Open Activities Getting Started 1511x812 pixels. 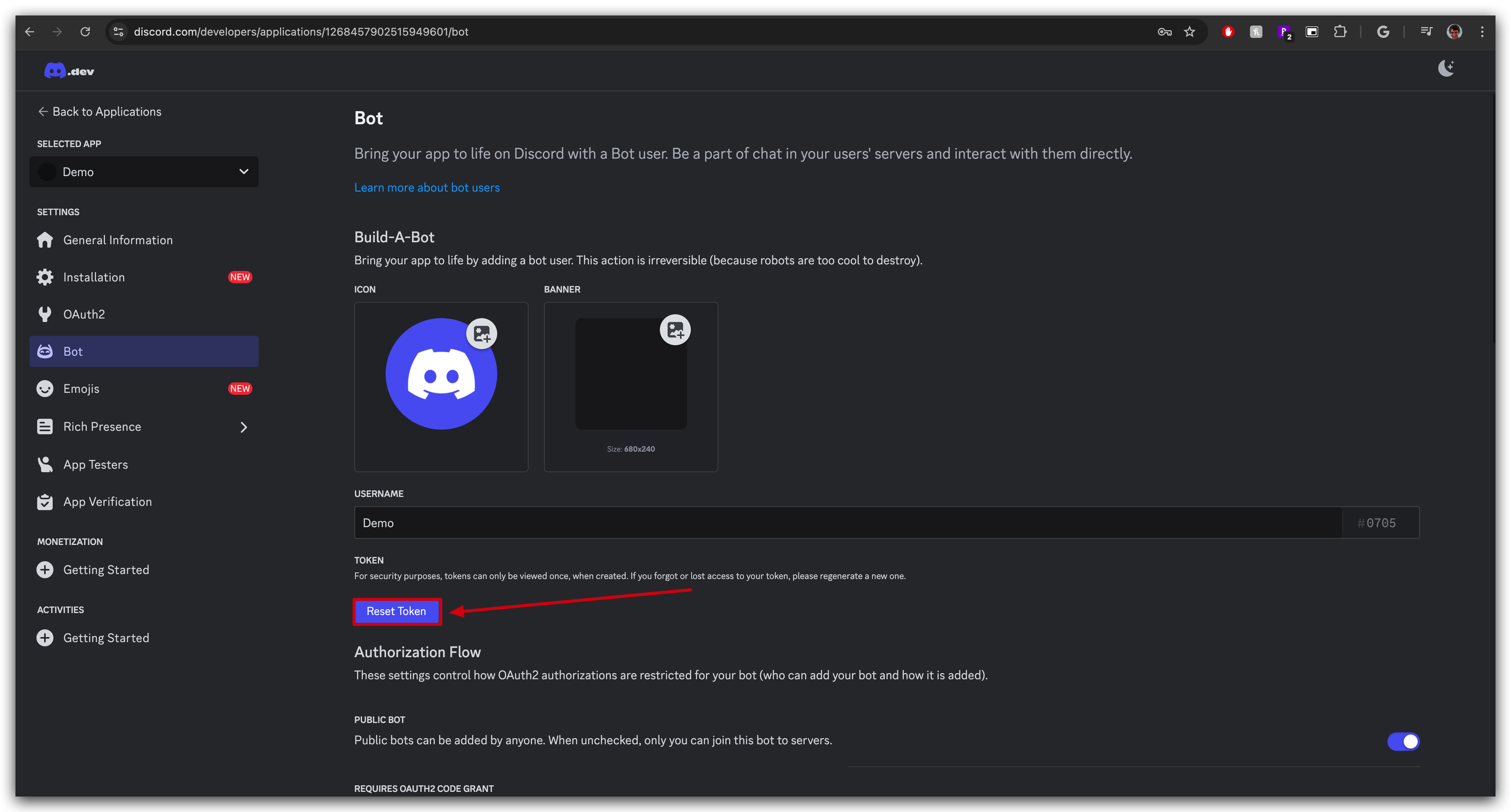pos(144,638)
